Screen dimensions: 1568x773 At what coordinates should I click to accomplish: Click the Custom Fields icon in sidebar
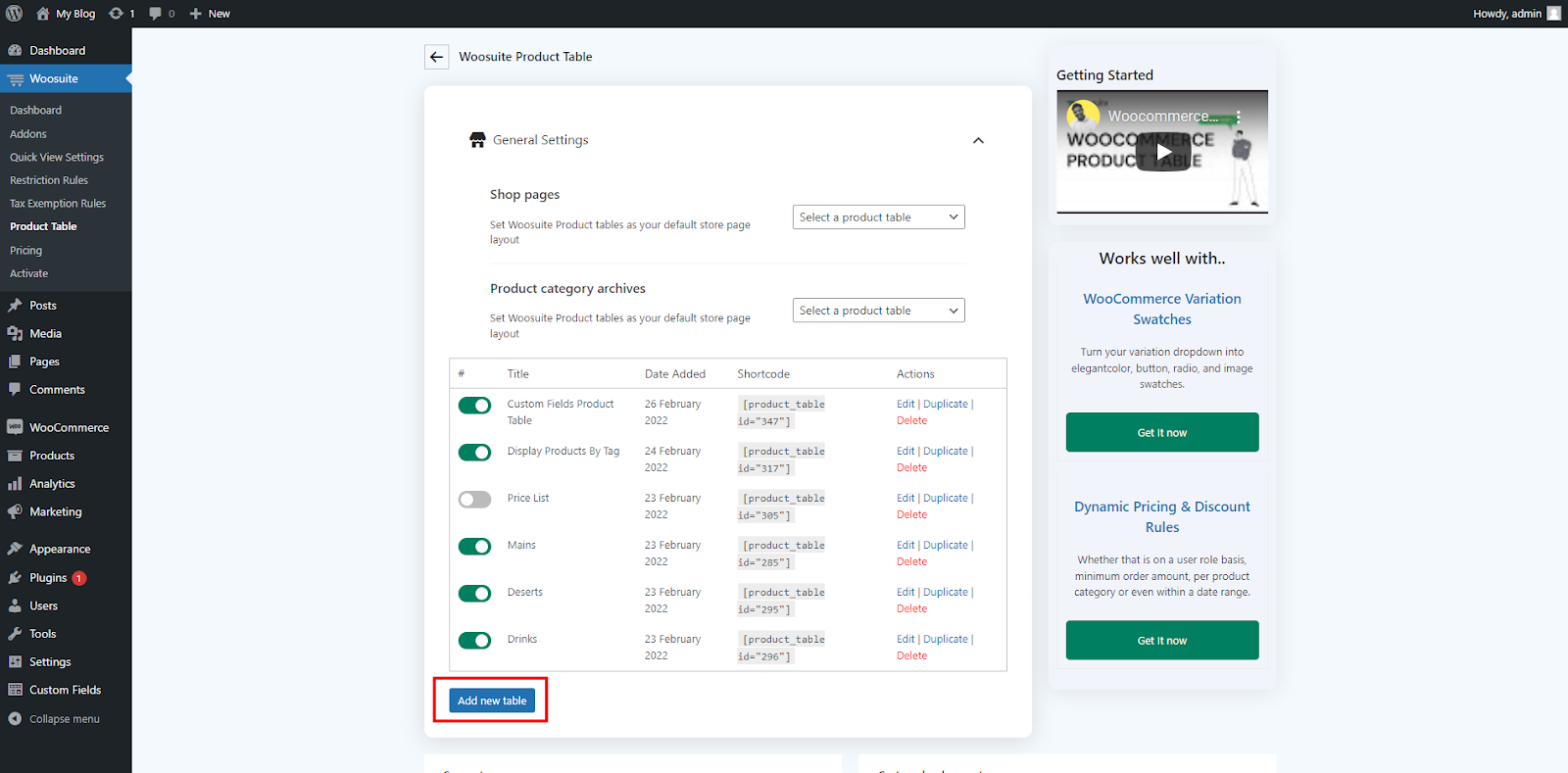[15, 691]
